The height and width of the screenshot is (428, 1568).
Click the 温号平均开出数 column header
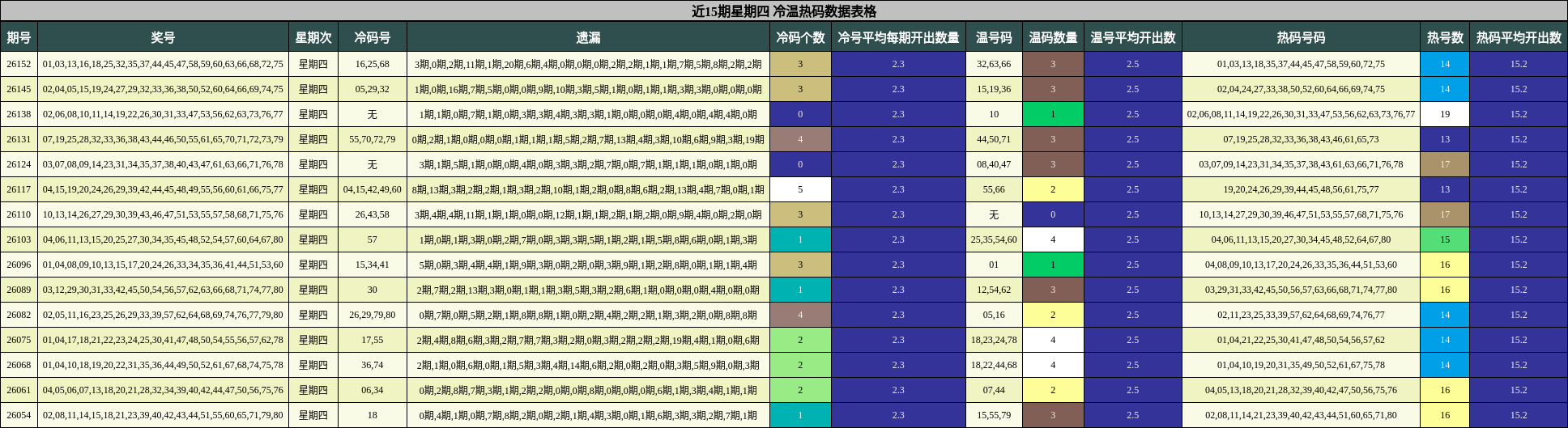click(1133, 37)
